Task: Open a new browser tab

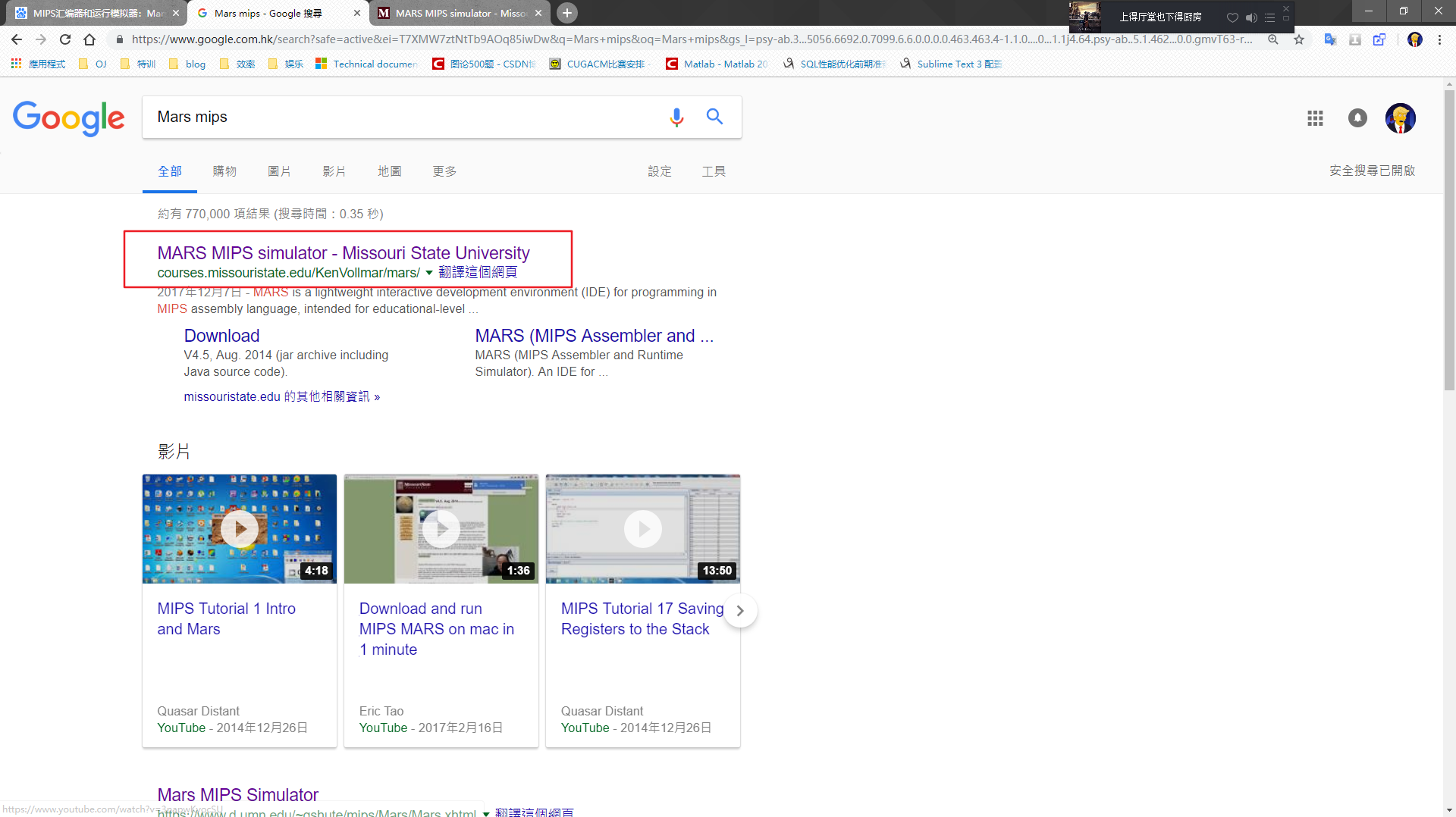Action: [x=567, y=13]
